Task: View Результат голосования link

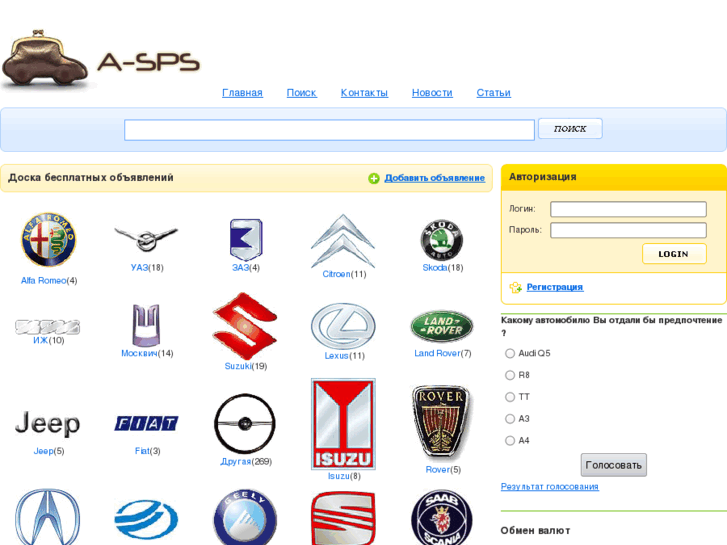Action: click(x=549, y=487)
